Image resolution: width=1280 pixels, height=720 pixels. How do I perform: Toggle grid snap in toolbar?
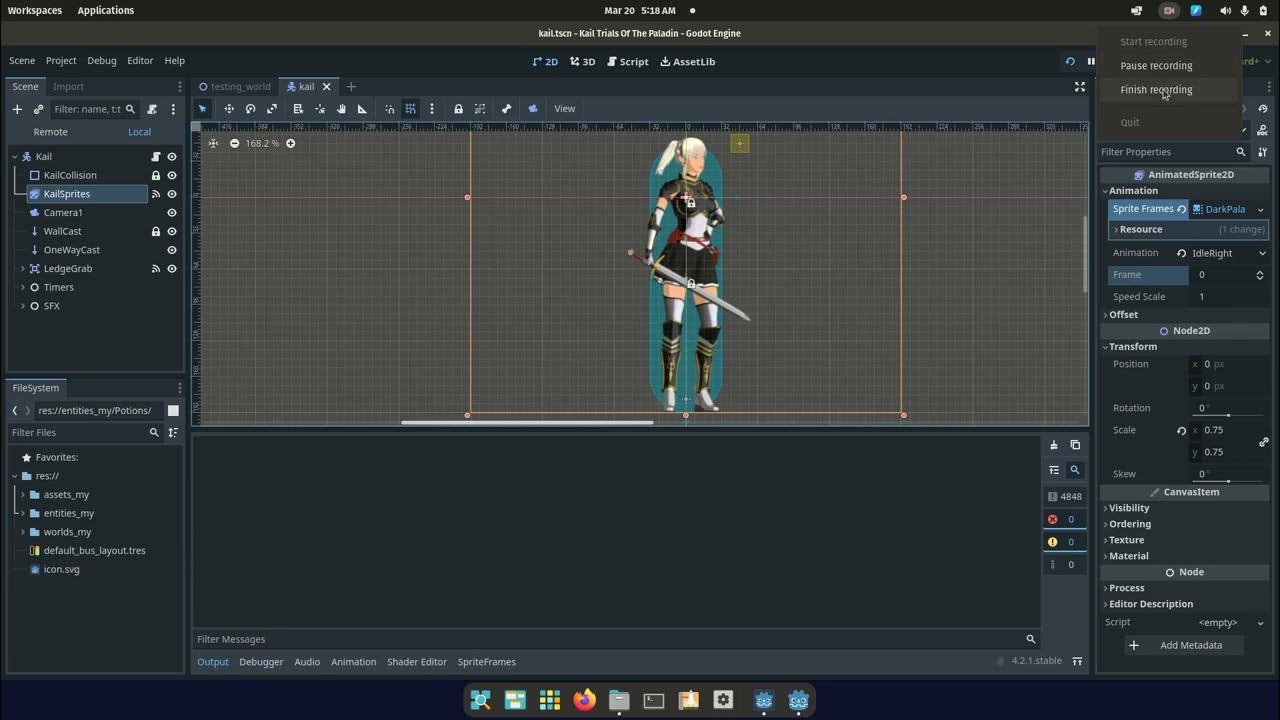pos(410,109)
